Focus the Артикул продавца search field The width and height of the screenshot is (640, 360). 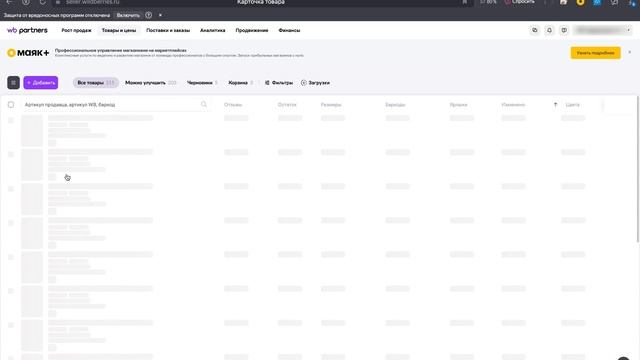click(x=116, y=104)
